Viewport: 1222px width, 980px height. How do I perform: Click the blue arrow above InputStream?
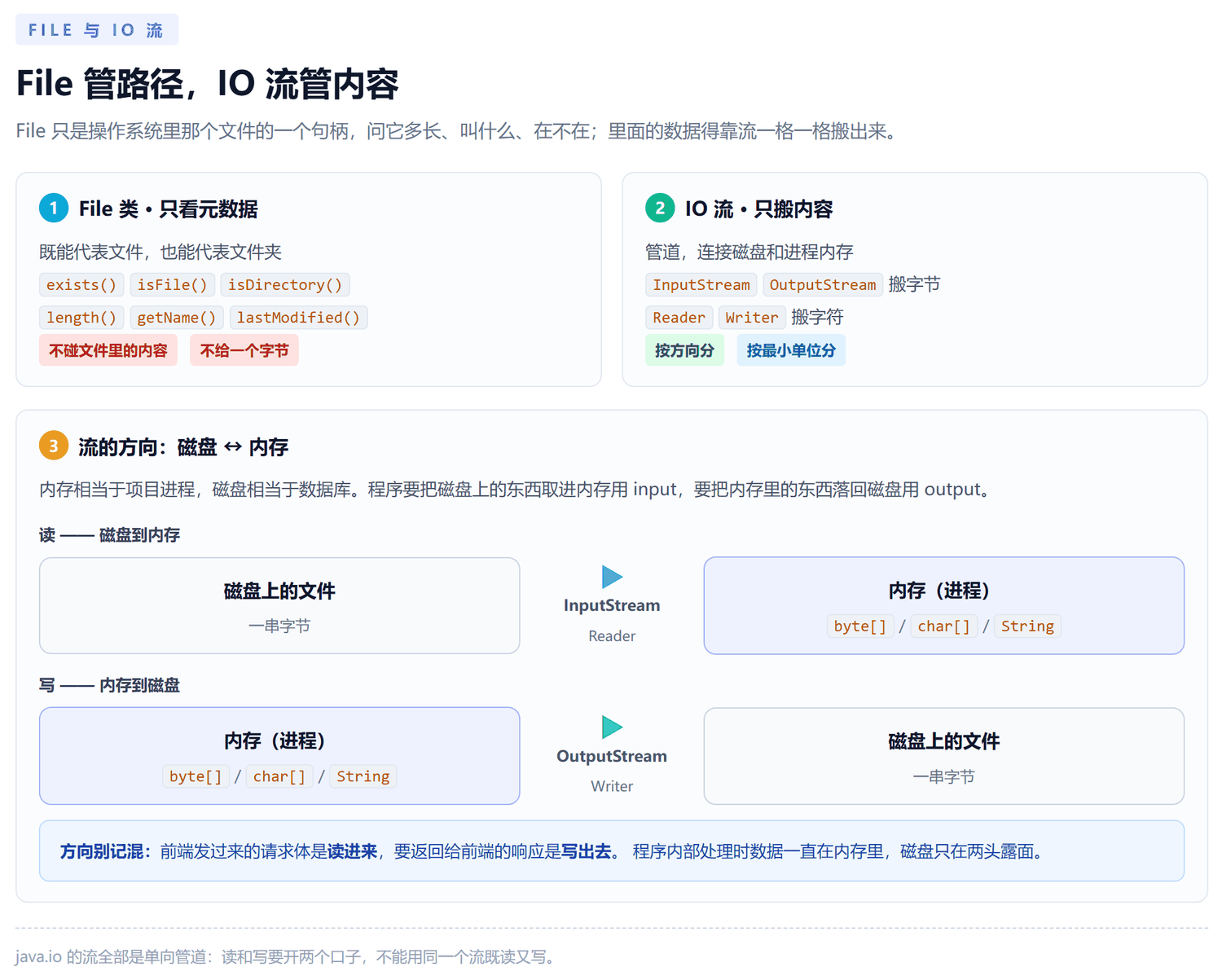click(612, 577)
